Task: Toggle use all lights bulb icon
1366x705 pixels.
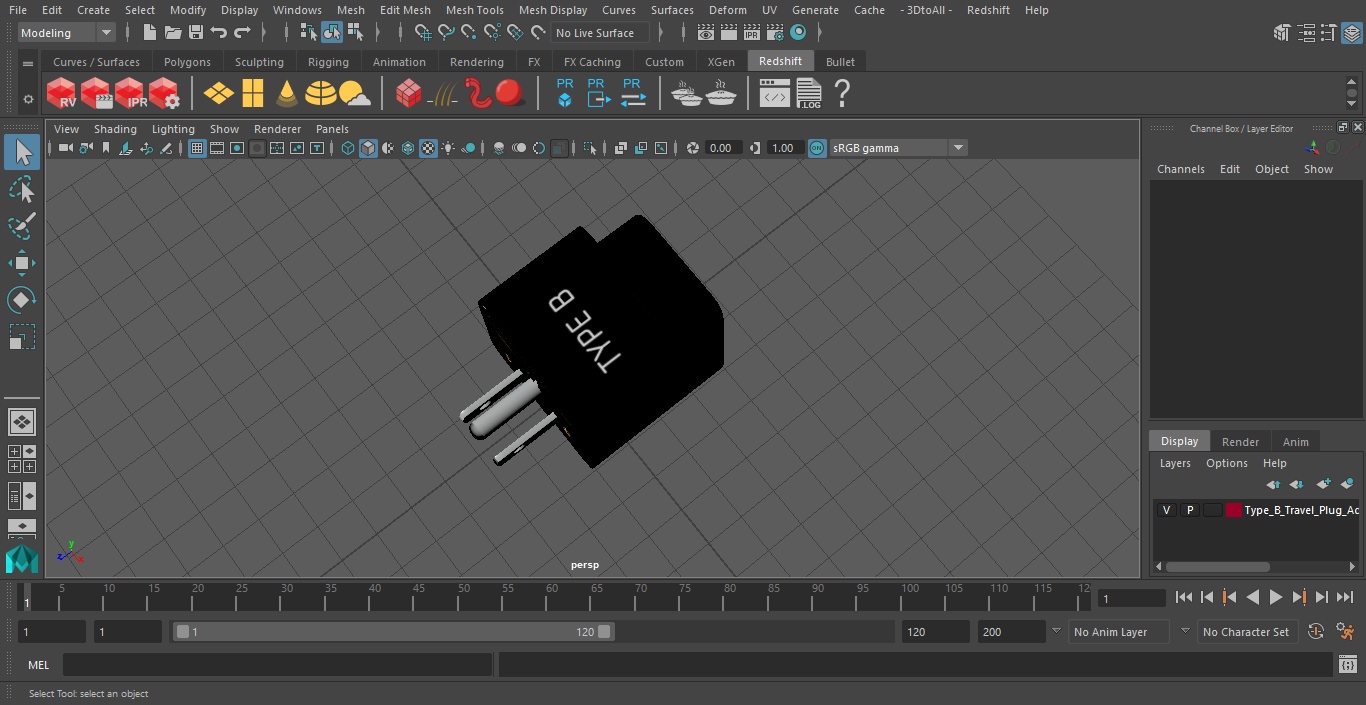Action: pyautogui.click(x=448, y=148)
